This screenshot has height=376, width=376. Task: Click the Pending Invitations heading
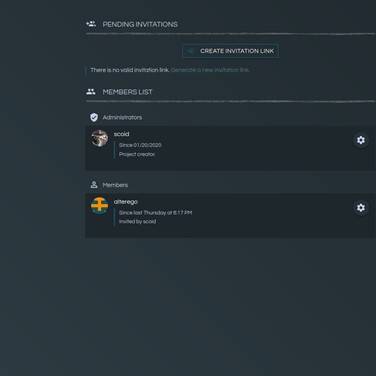(140, 24)
